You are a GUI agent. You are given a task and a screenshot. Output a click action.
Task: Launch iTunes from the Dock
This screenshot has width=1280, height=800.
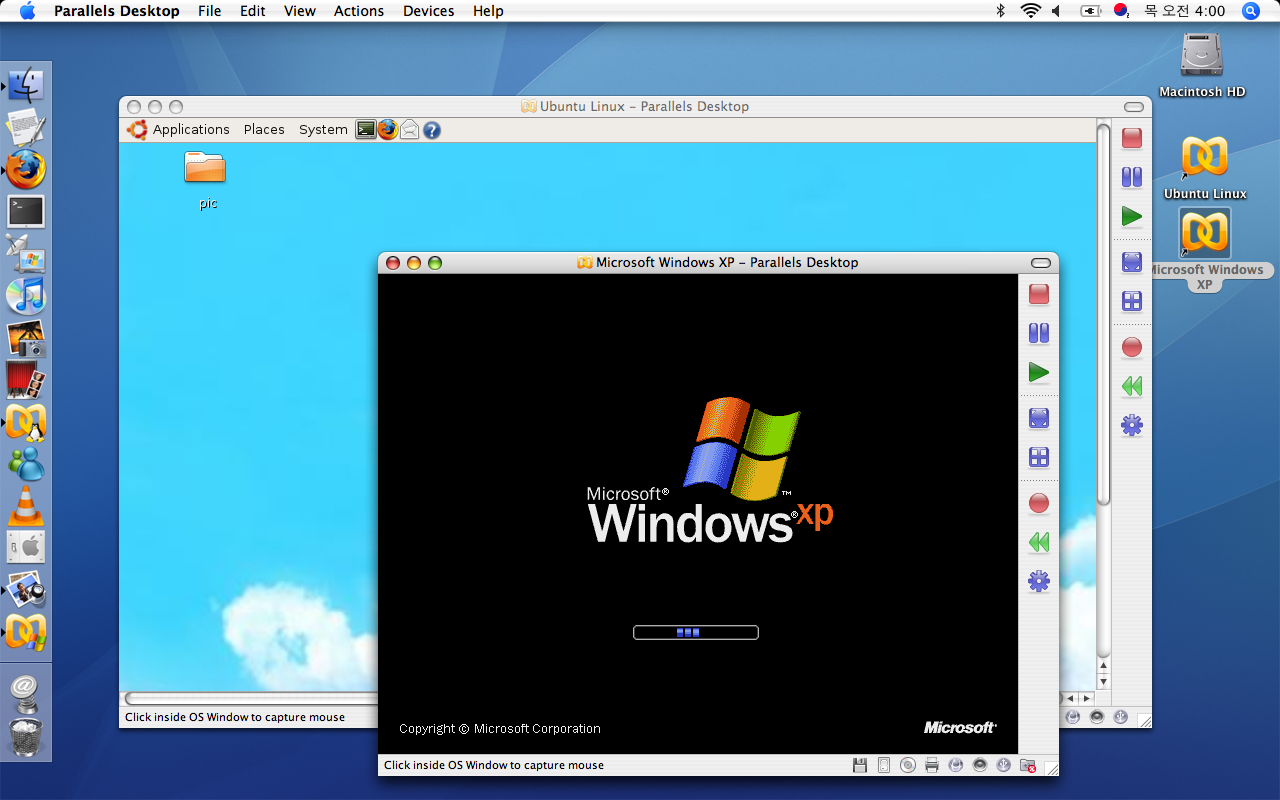point(25,296)
